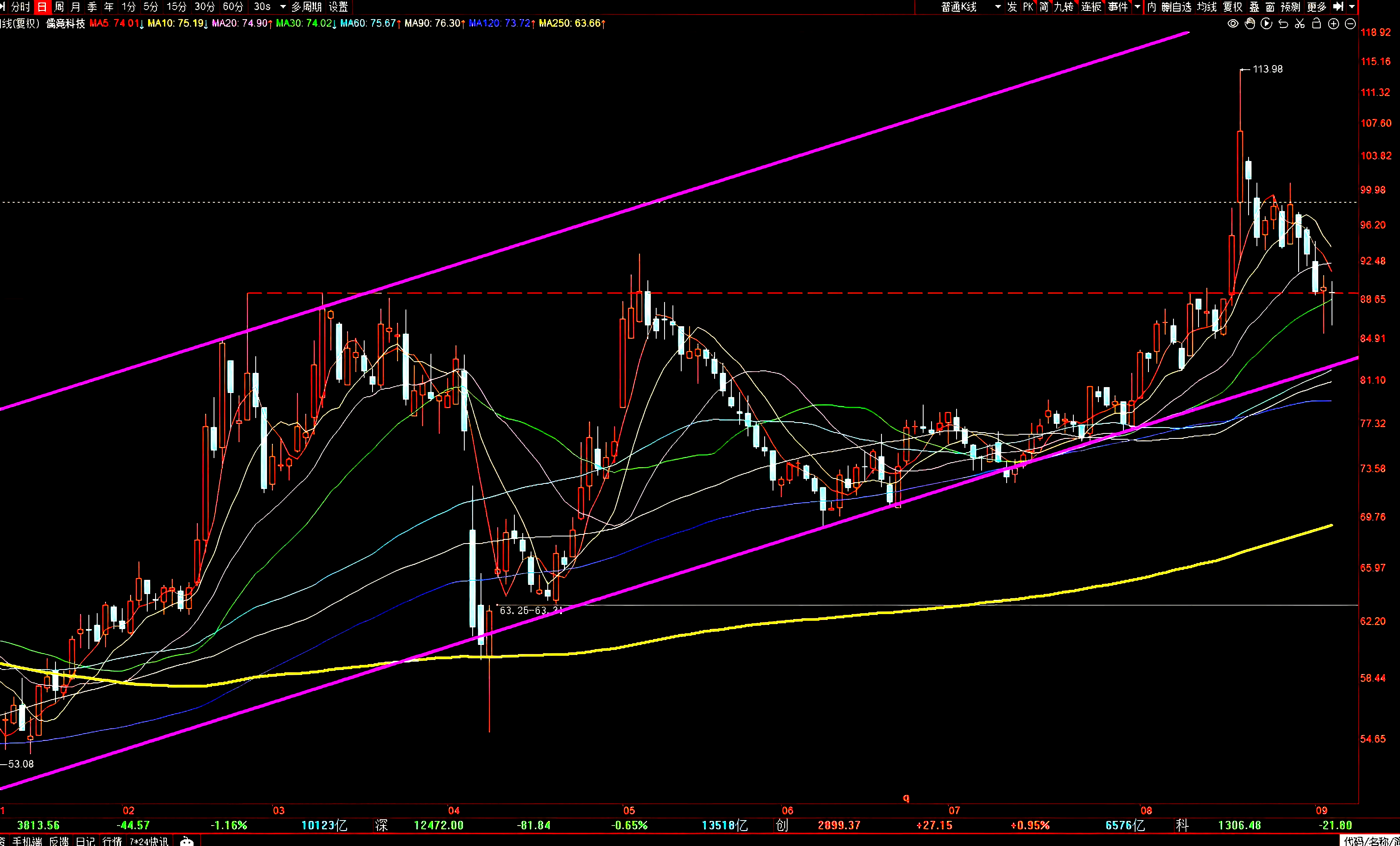Select the scissors cut tool icon
This screenshot has height=846, width=1400.
[1299, 24]
